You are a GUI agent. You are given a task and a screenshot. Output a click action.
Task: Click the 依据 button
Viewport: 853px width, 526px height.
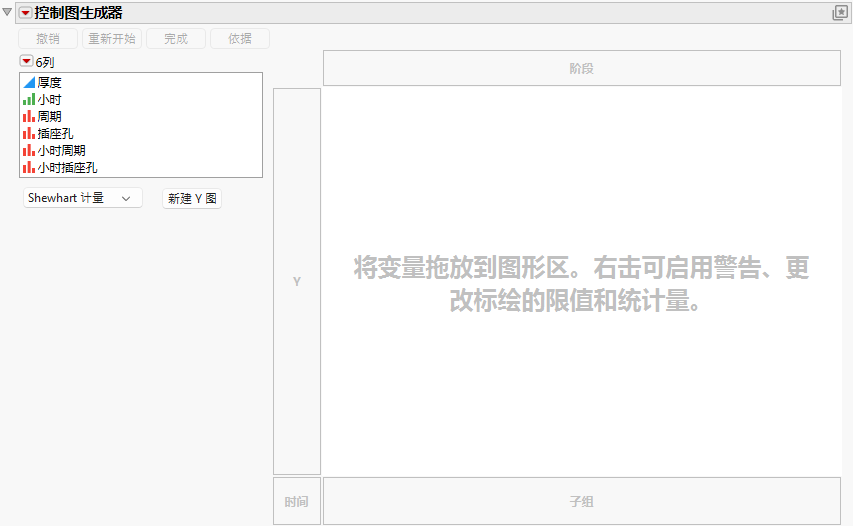click(240, 39)
